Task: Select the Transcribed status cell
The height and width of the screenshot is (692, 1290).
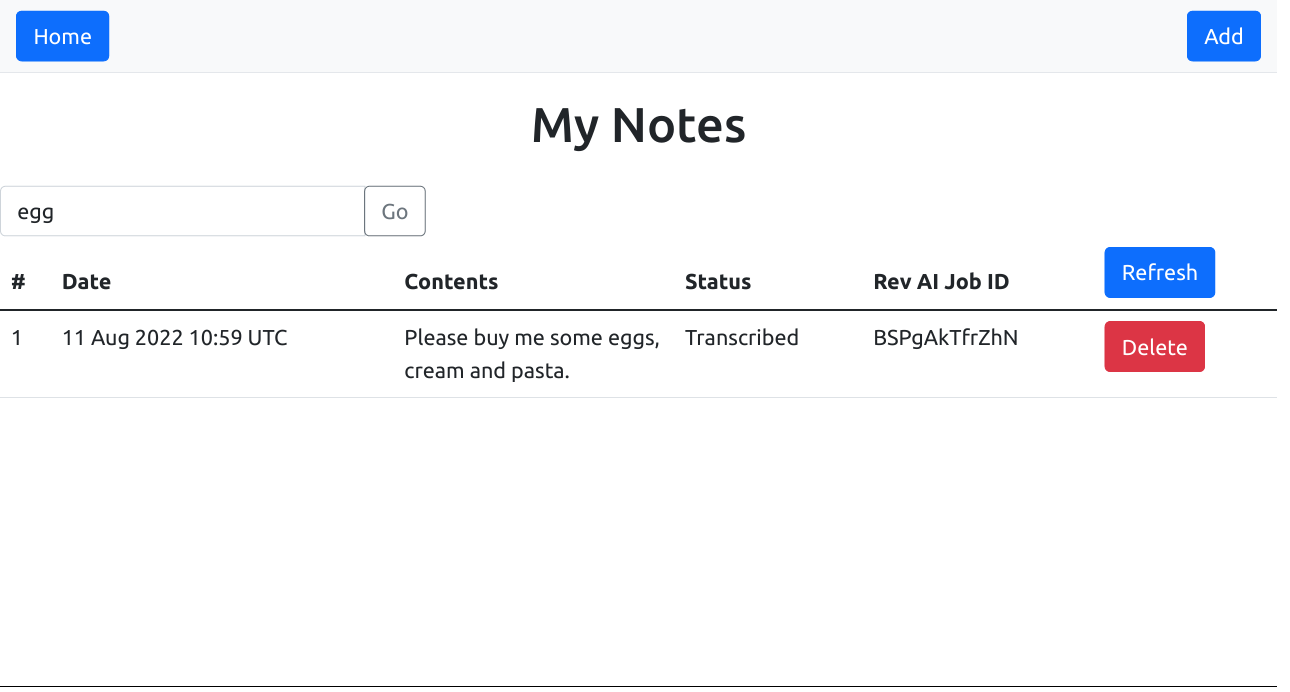Action: click(742, 338)
